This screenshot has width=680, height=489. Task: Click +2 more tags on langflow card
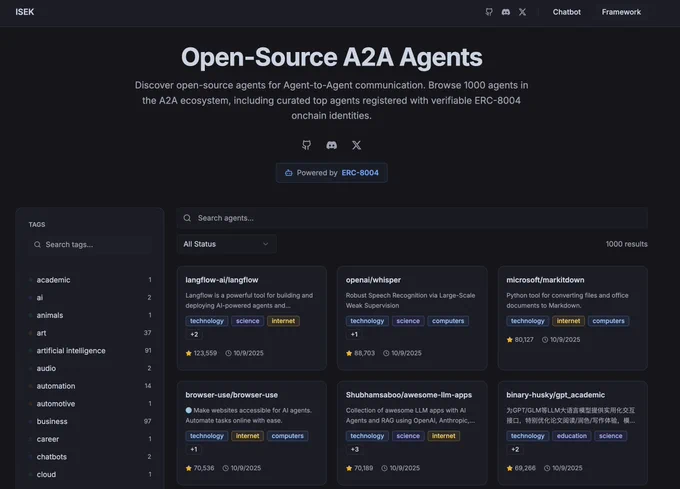tap(194, 335)
